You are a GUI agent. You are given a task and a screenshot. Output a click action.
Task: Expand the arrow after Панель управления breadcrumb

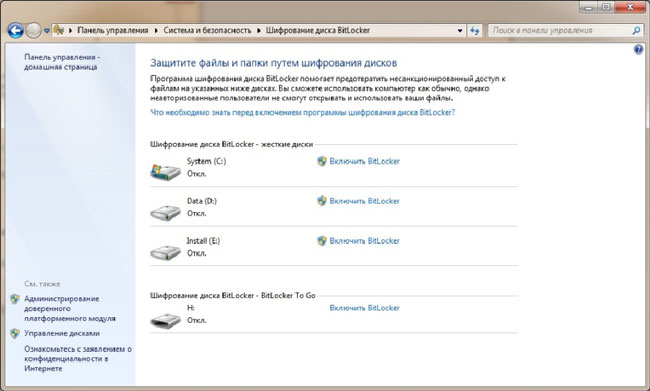click(156, 31)
